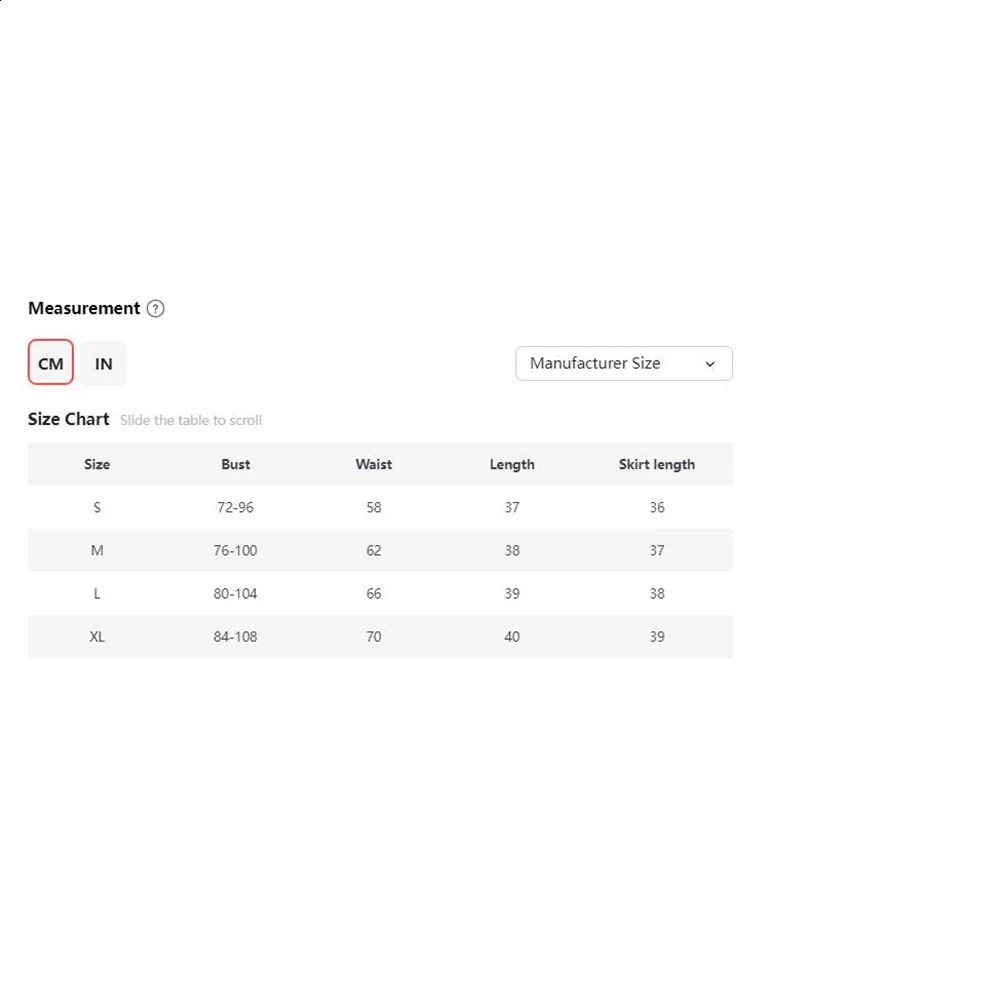
Task: Click the 'Slide the table to scroll' hint
Action: click(191, 420)
